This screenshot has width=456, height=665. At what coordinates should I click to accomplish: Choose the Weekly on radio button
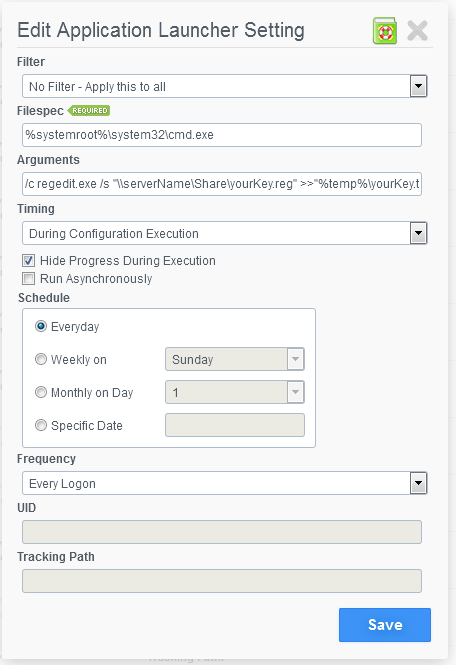[x=41, y=359]
